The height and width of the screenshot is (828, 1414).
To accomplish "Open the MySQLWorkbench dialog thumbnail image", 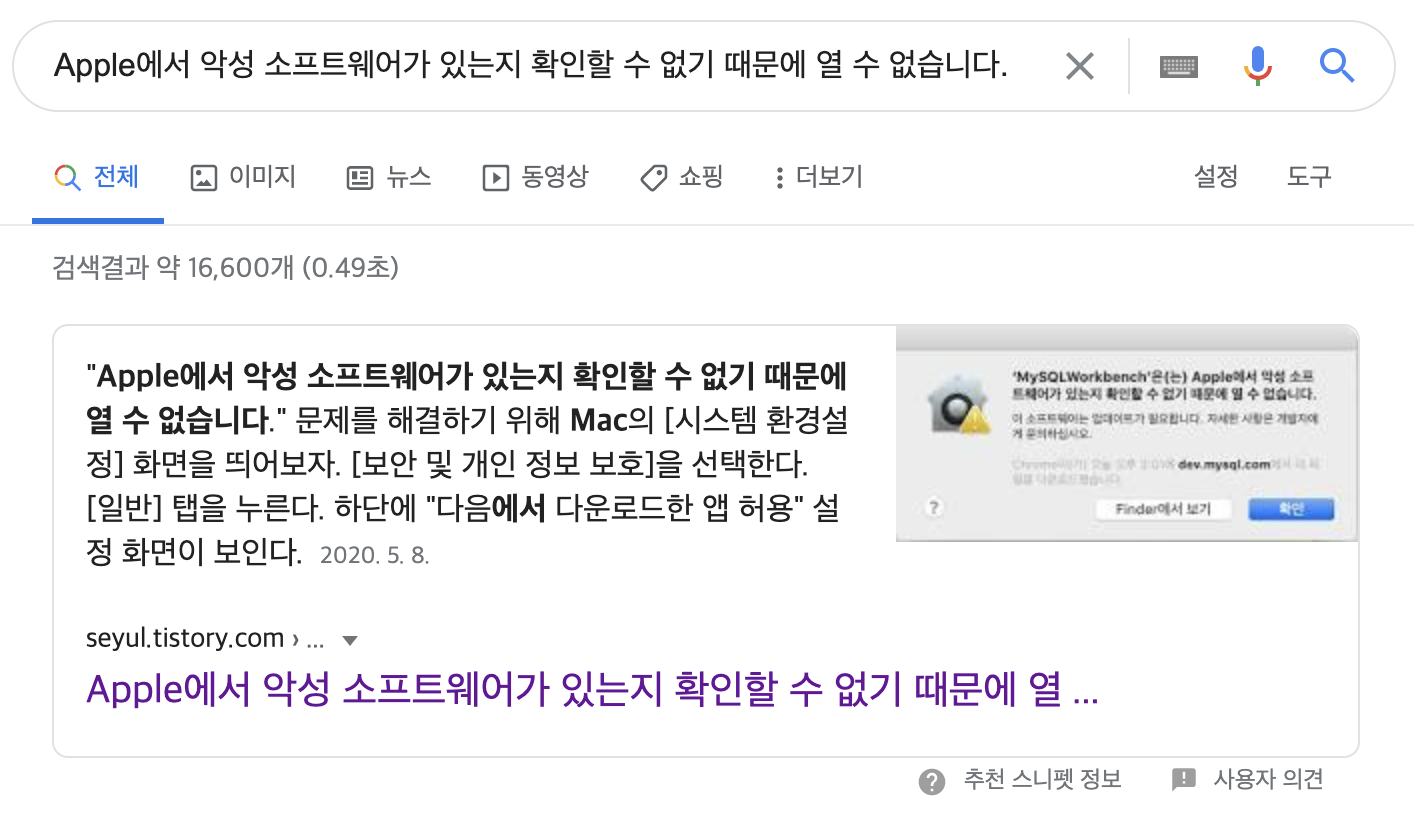I will click(x=1127, y=434).
